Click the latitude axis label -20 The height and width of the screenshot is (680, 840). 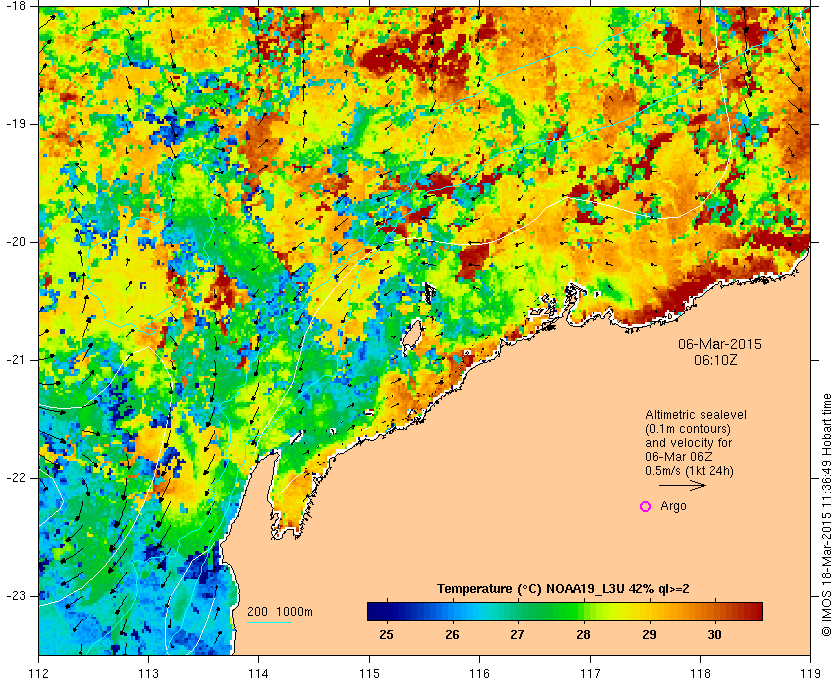coord(15,242)
